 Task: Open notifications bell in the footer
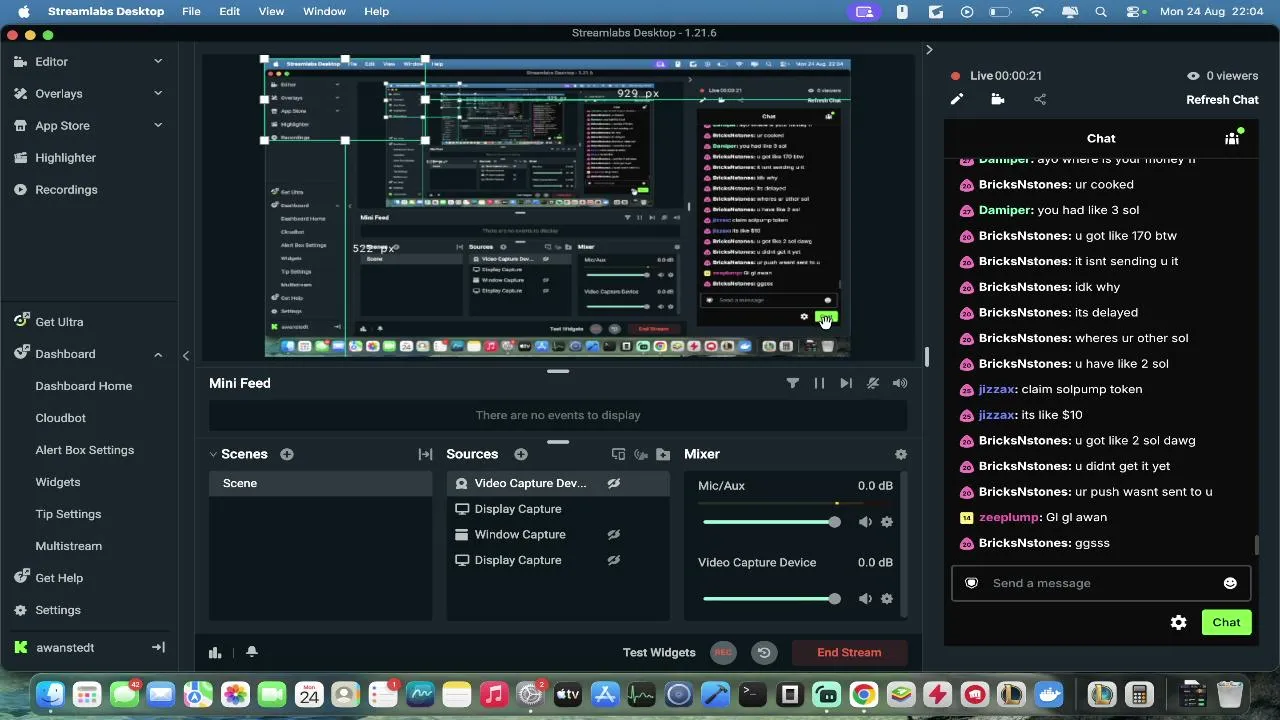pos(252,652)
